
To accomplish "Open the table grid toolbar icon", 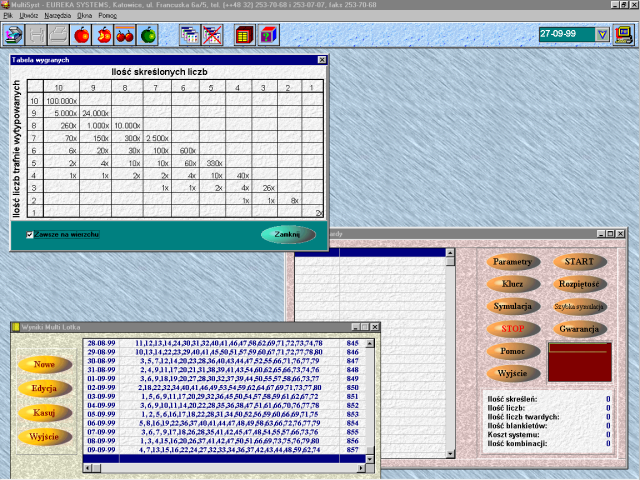I will [189, 35].
